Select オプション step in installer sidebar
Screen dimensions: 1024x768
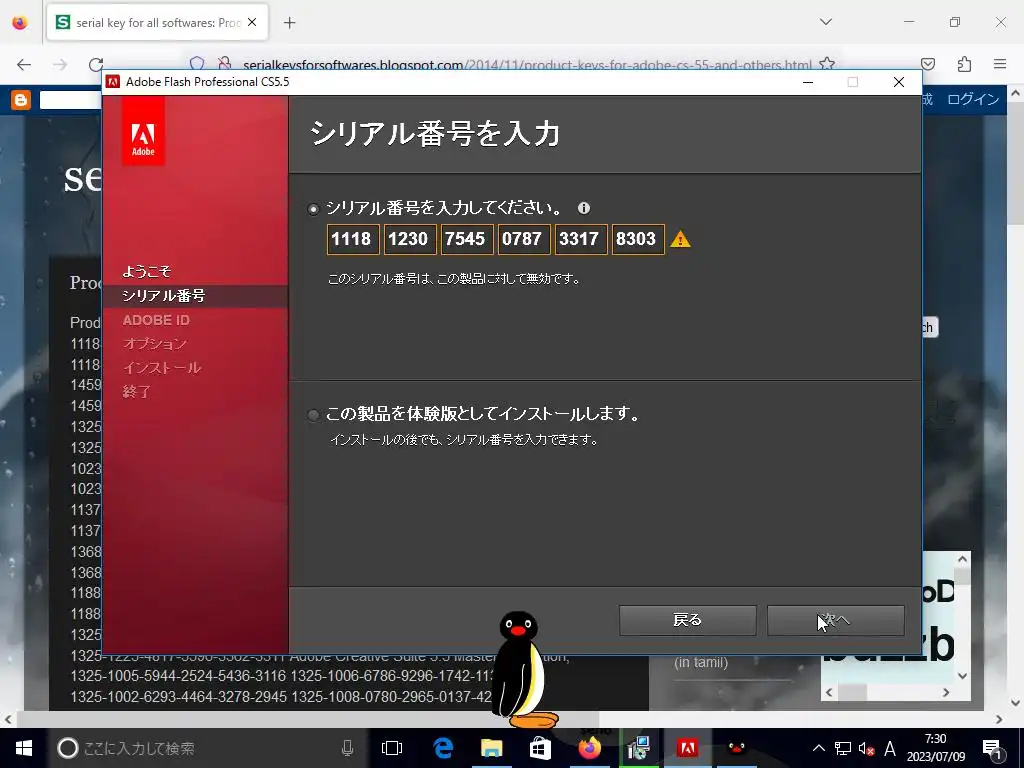pos(155,344)
